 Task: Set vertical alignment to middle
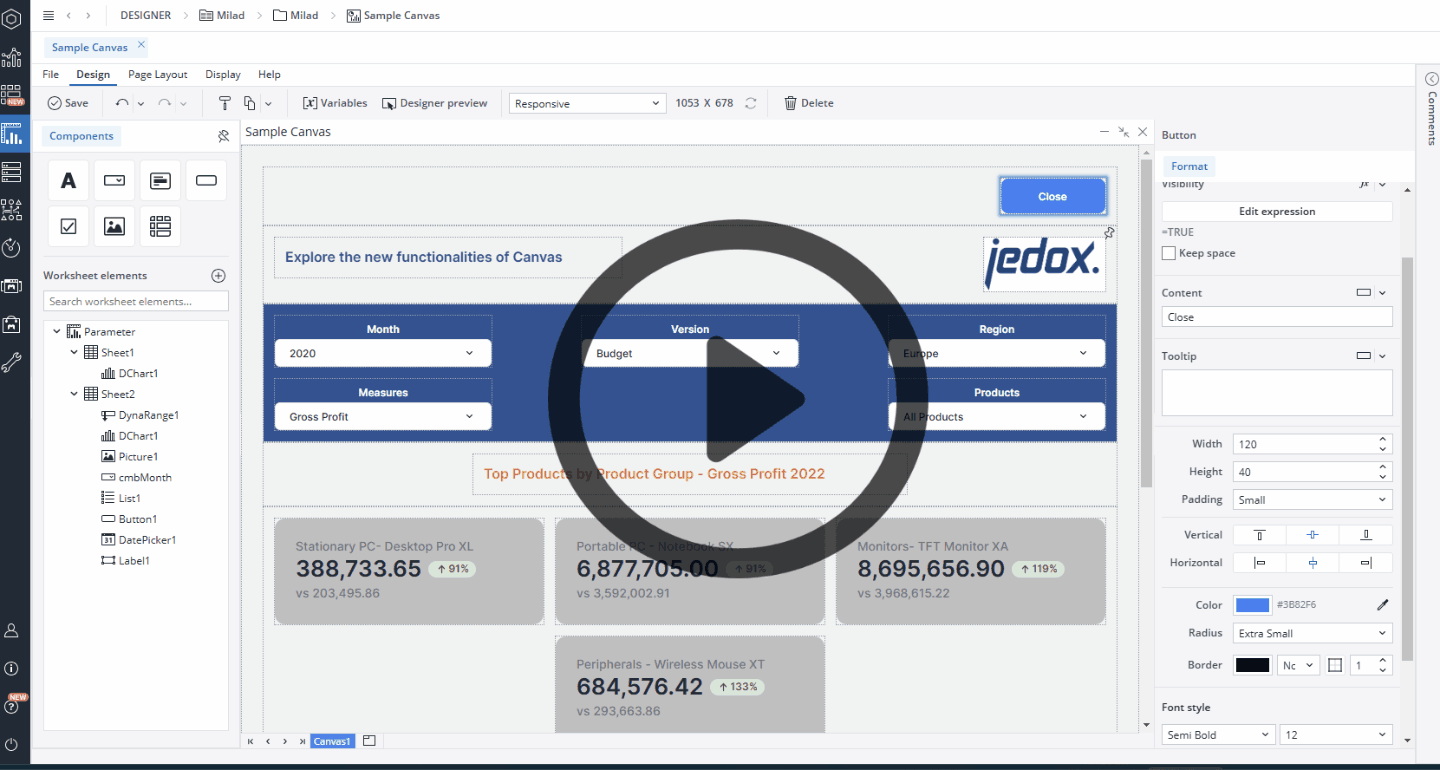(x=1312, y=535)
